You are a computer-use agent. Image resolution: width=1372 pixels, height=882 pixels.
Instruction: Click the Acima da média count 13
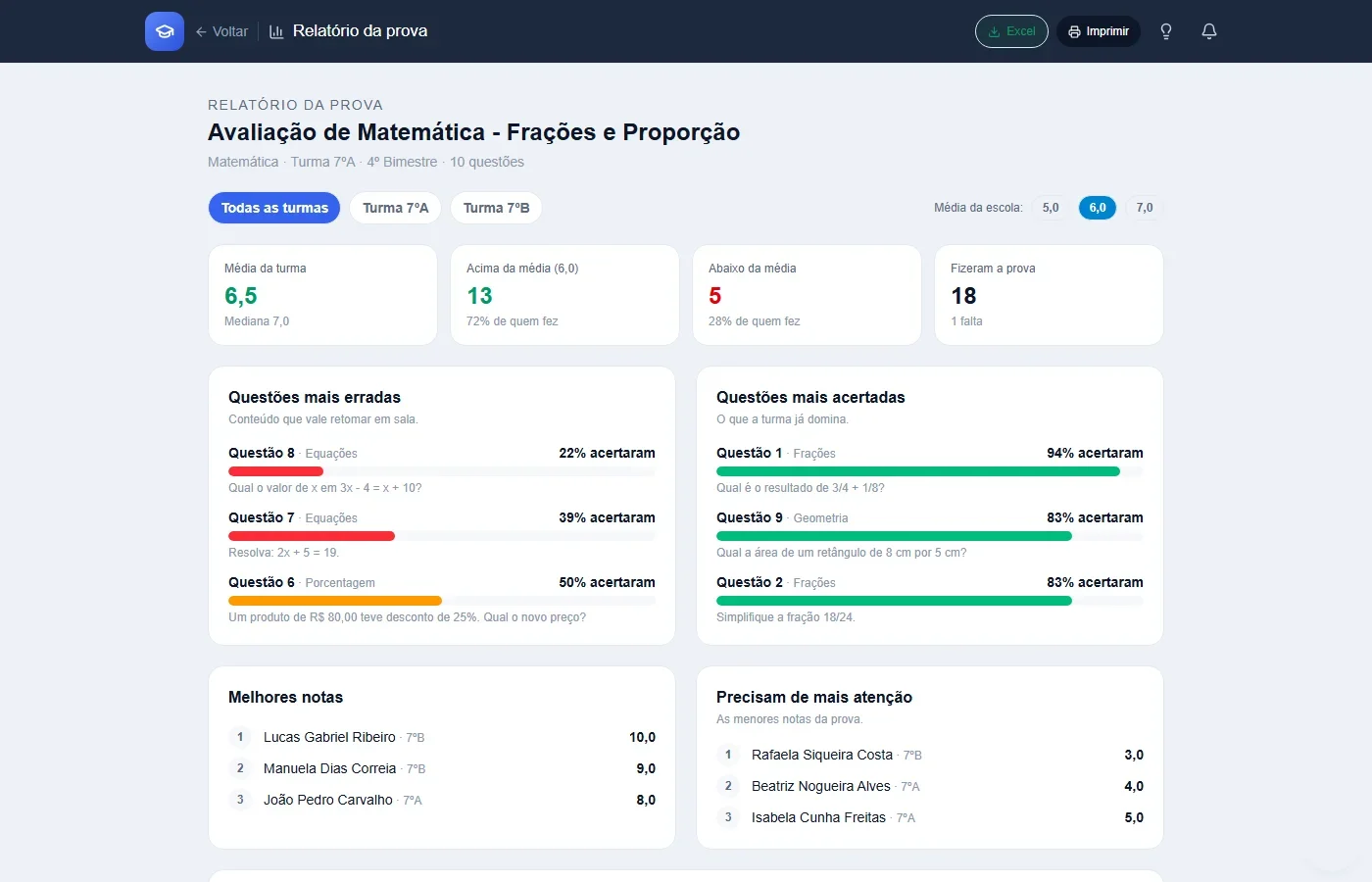click(x=479, y=296)
